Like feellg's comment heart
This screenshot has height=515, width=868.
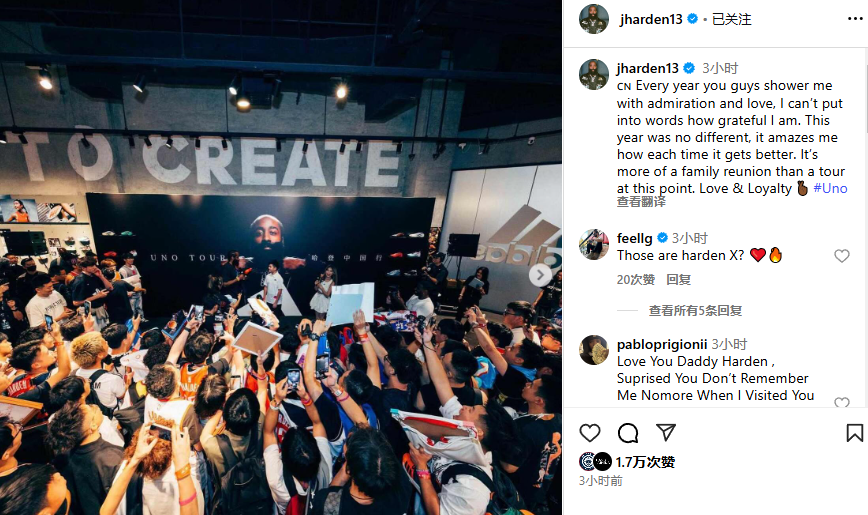841,256
